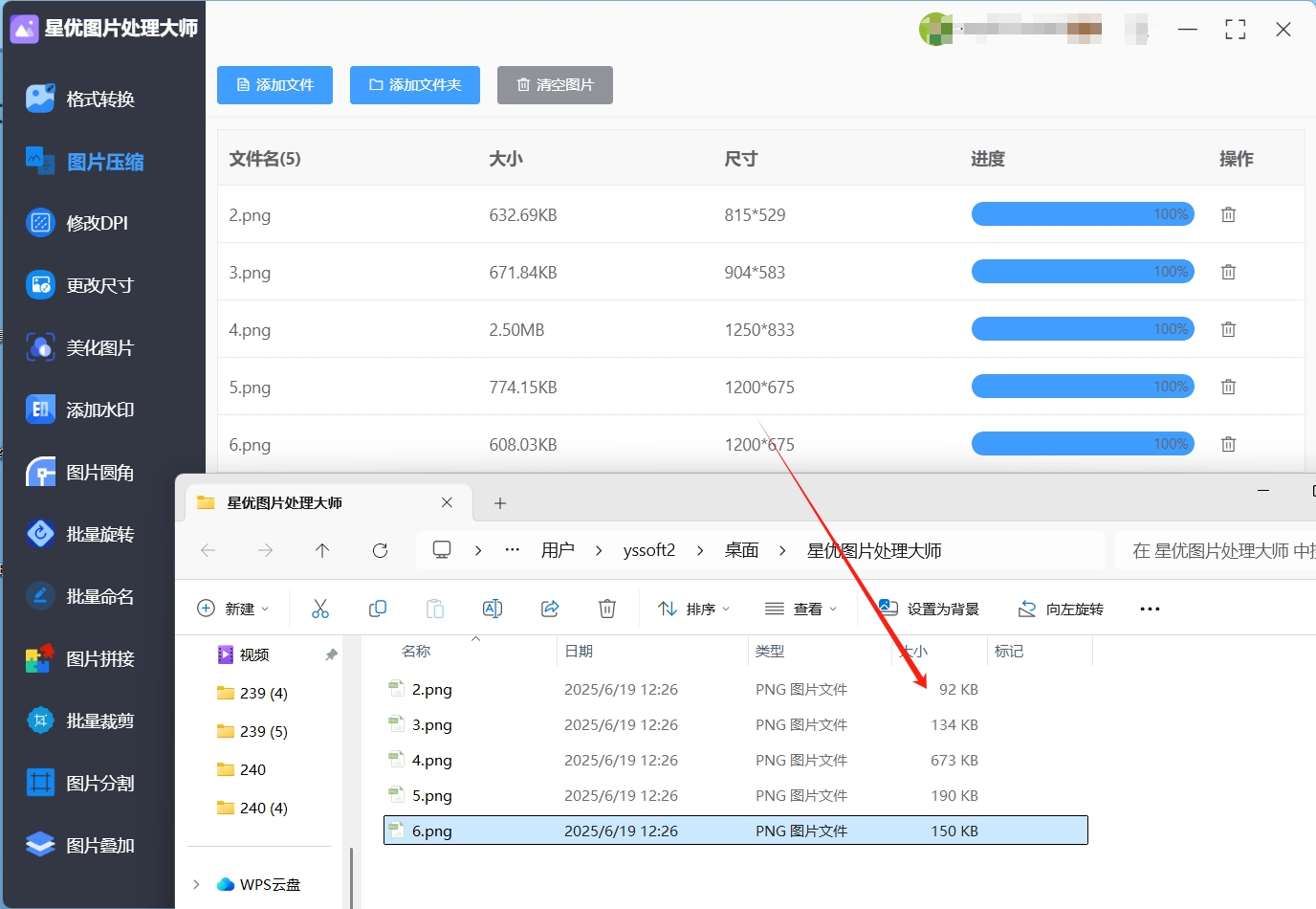Open the 添加水印 watermark tool

click(80, 410)
